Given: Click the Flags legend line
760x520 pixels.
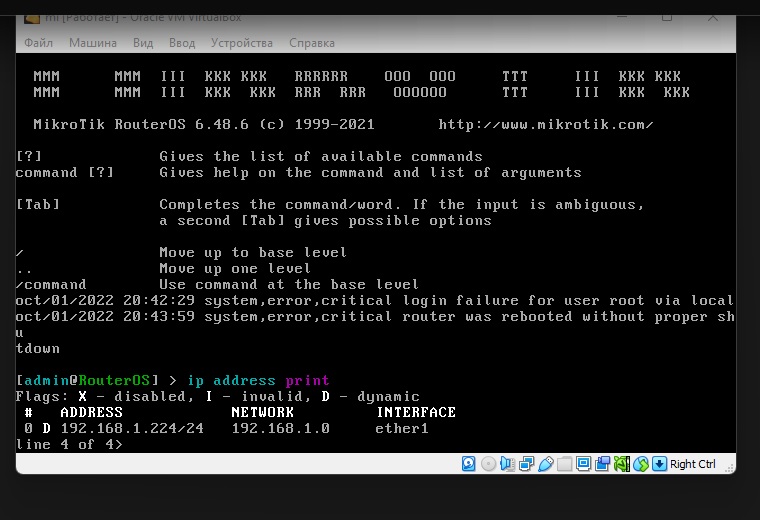Looking at the screenshot, I should [217, 396].
